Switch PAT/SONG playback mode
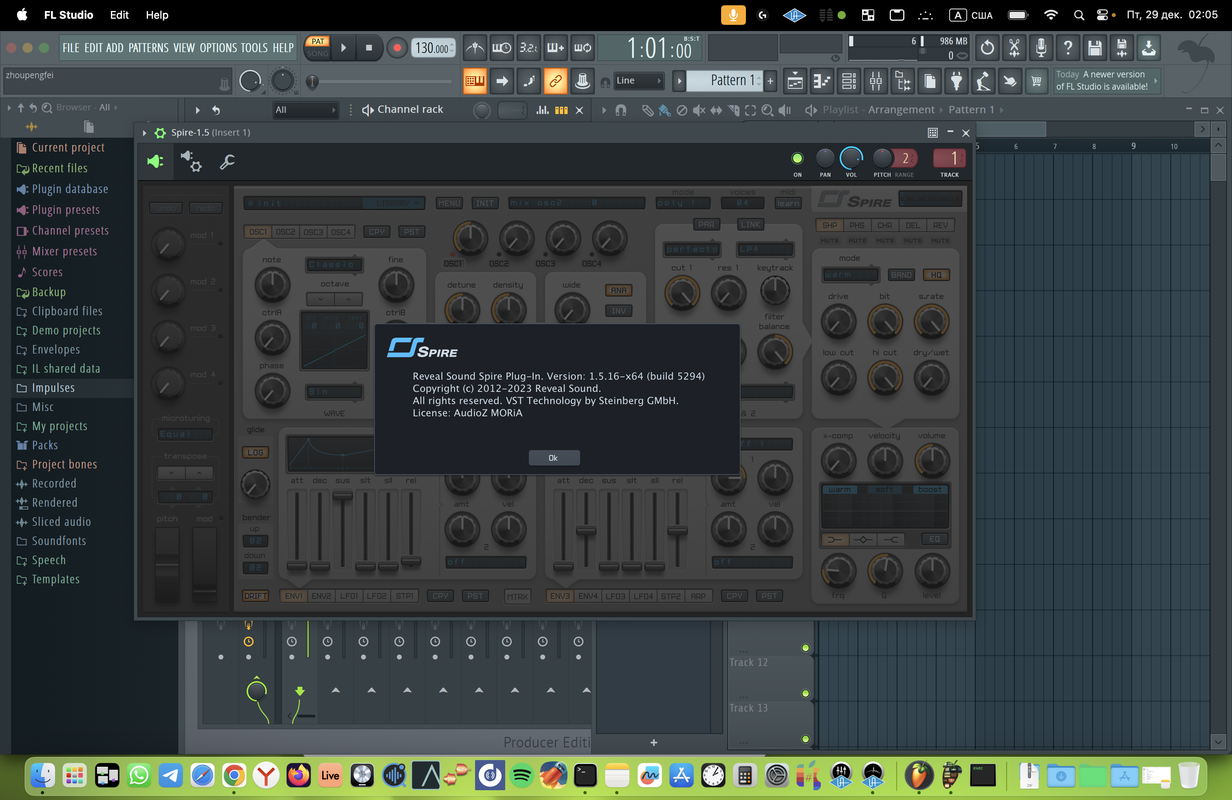Image resolution: width=1232 pixels, height=800 pixels. (318, 47)
